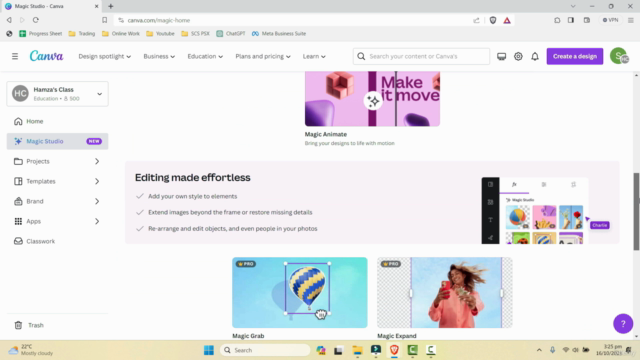640x360 pixels.
Task: Expand the Plans and pricing menu
Action: click(x=263, y=56)
